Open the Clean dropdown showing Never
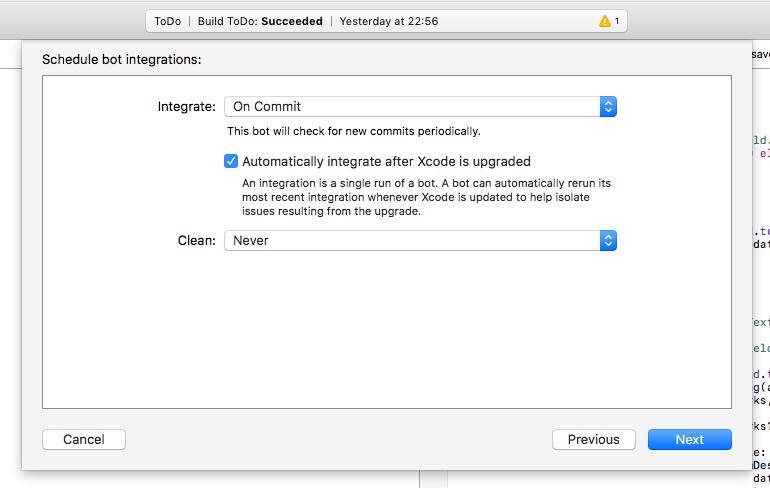 click(410, 240)
